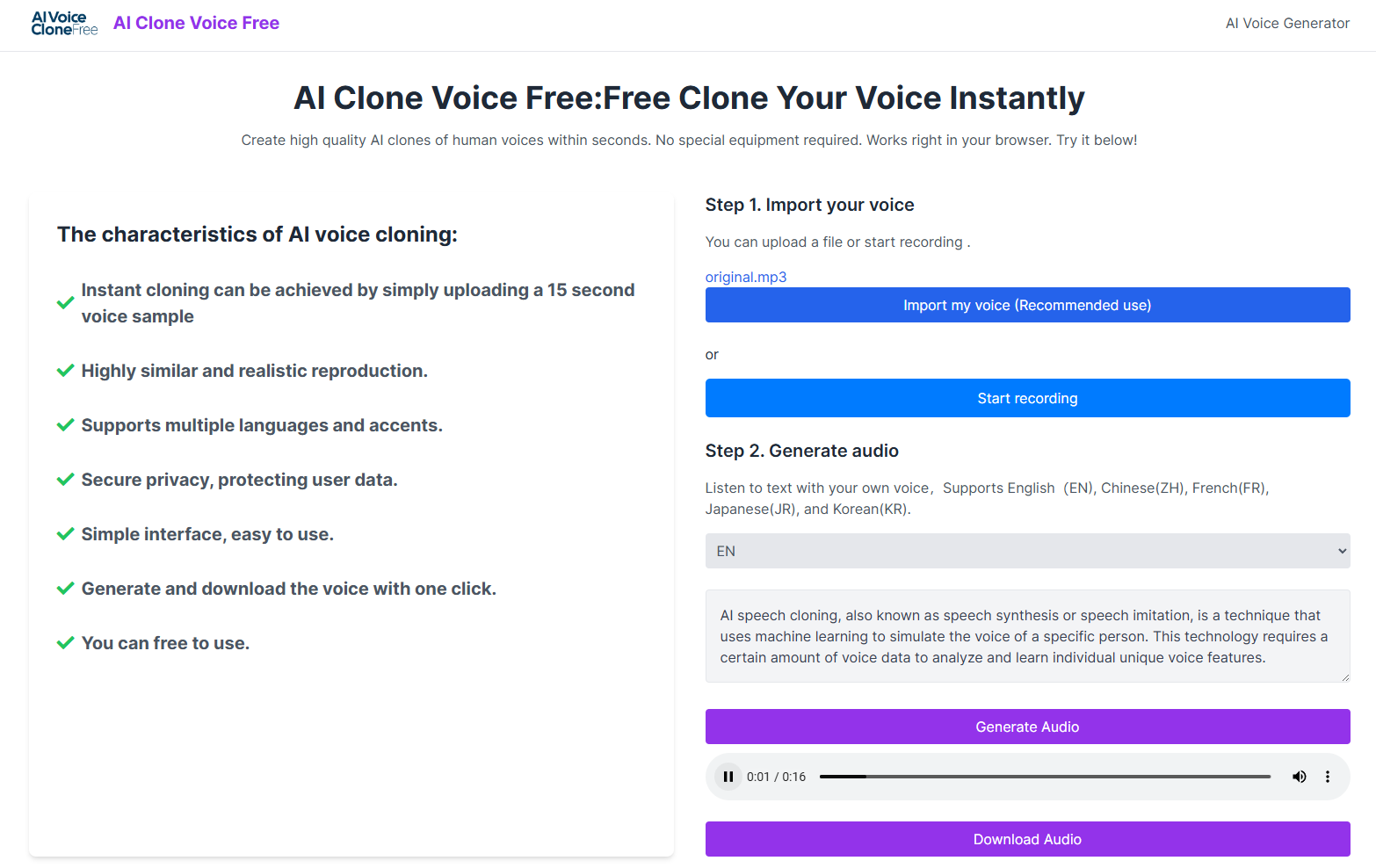Pause the playing audio clip

coord(728,776)
